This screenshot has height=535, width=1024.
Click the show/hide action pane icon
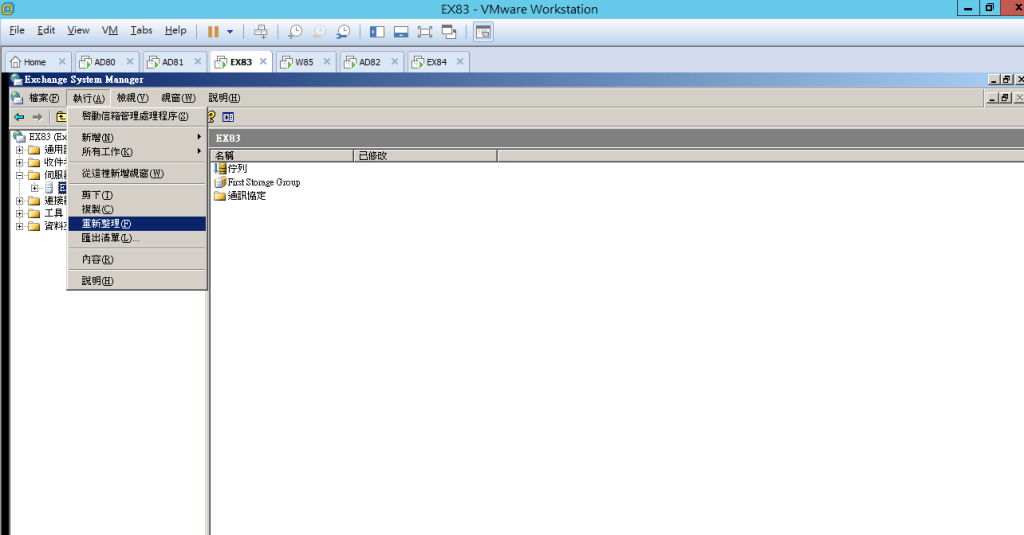(228, 117)
